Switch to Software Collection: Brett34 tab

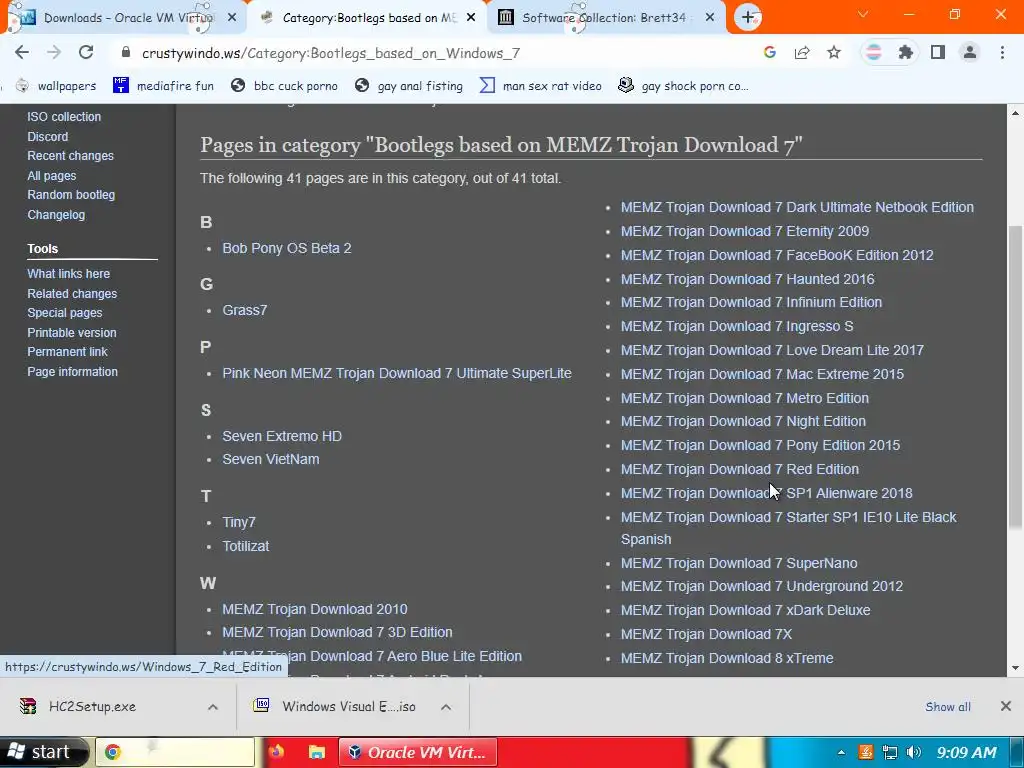[x=607, y=18]
